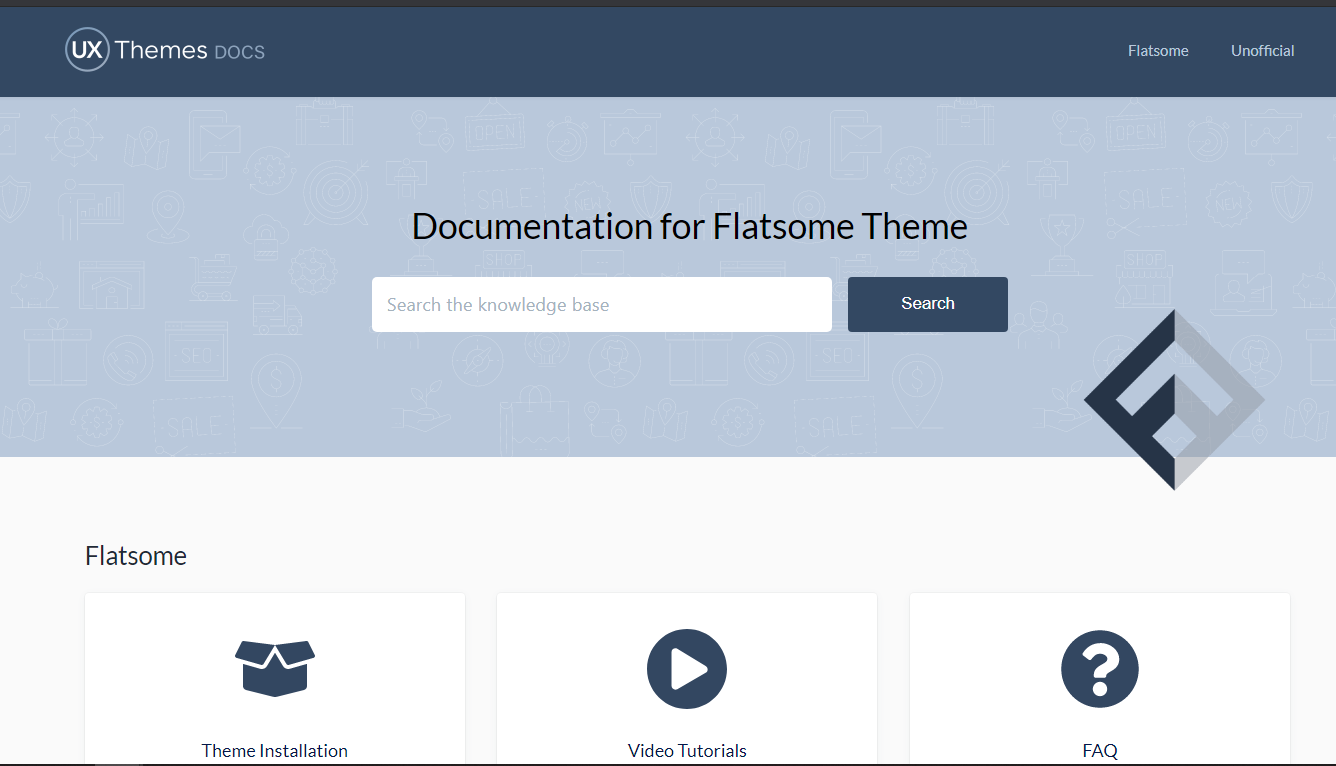Click the Video Tutorials play icon

687,669
